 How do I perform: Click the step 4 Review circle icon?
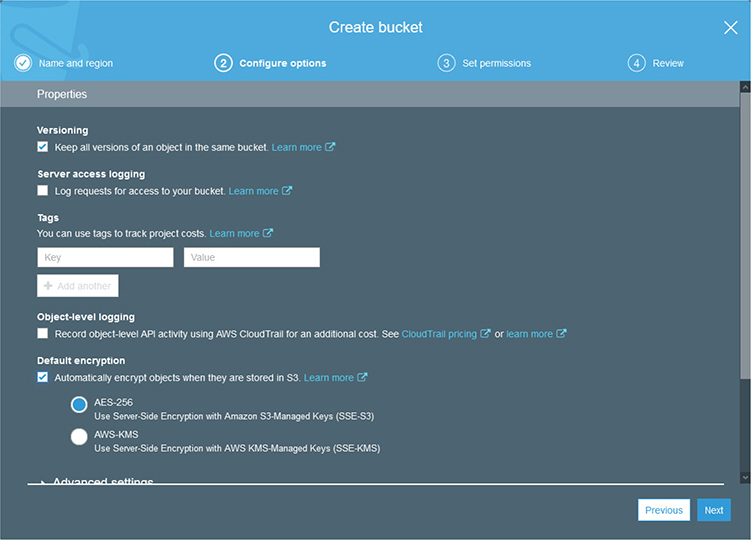point(637,63)
